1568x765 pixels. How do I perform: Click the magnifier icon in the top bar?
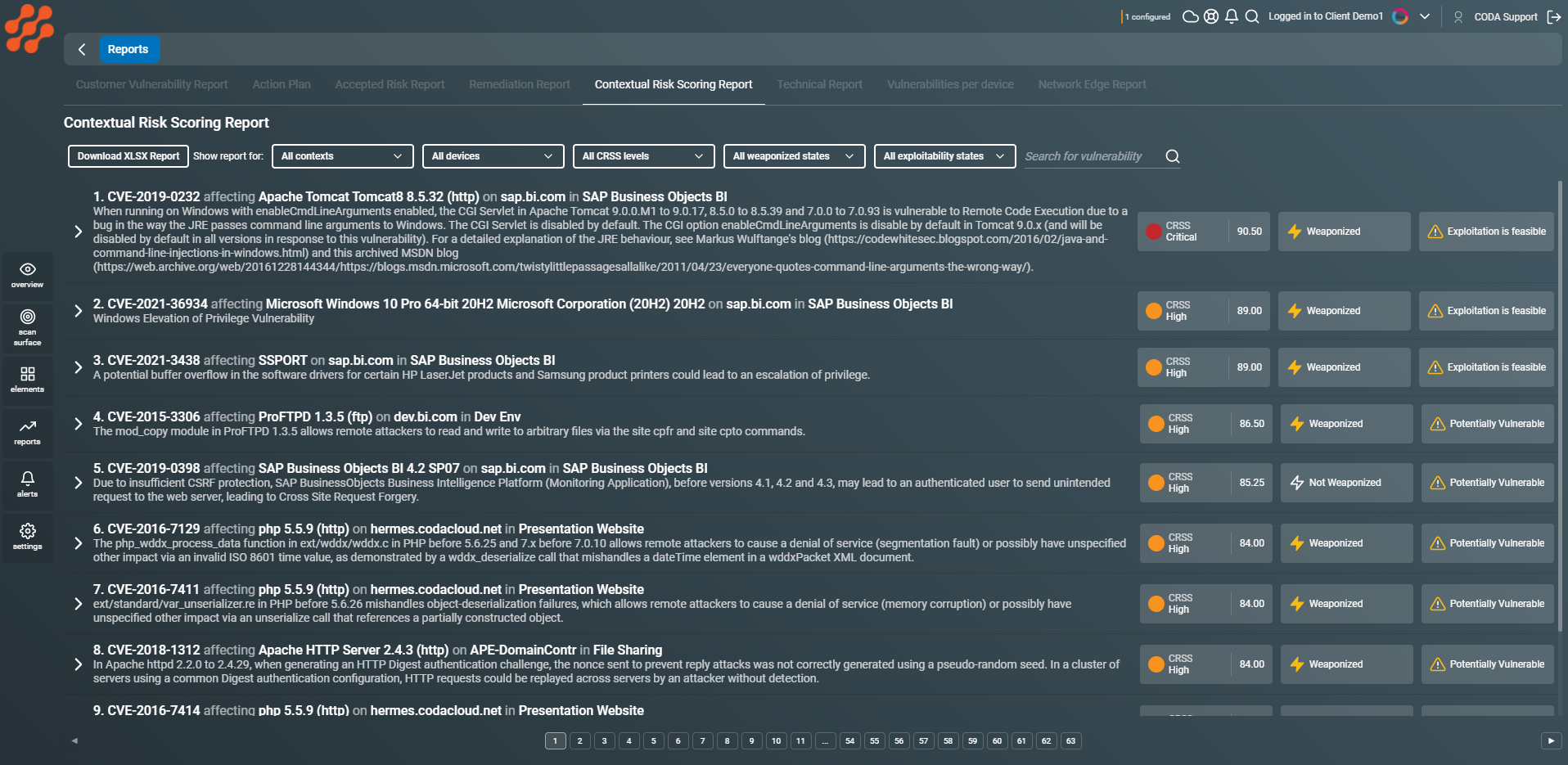1252,16
